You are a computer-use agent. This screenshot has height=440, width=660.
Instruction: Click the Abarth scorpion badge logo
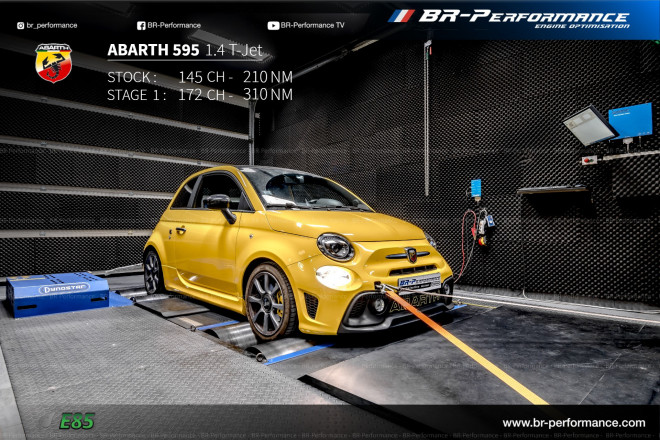pos(53,62)
